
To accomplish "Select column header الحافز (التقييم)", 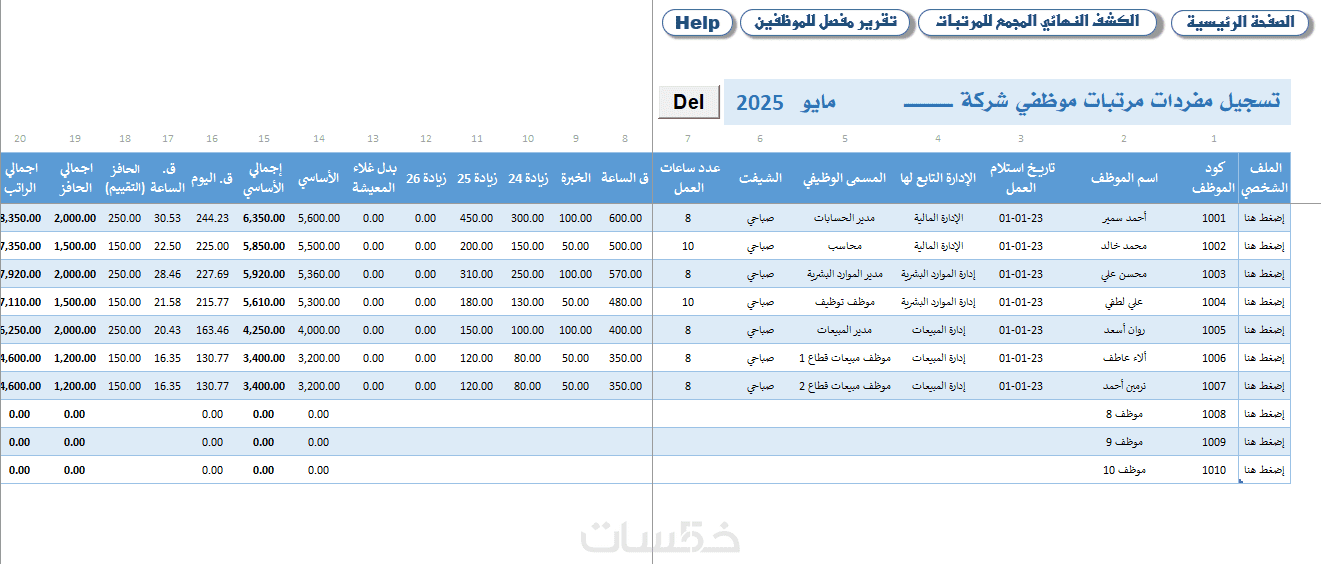I will click(x=124, y=178).
